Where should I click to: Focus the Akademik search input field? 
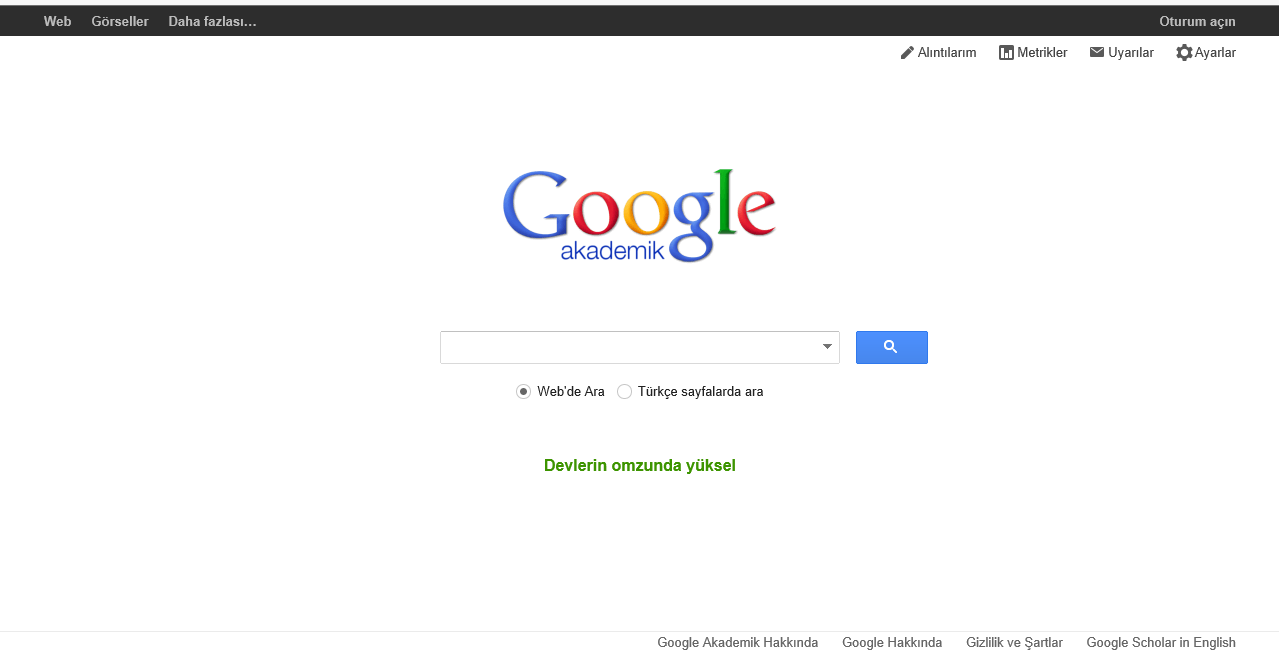point(629,347)
